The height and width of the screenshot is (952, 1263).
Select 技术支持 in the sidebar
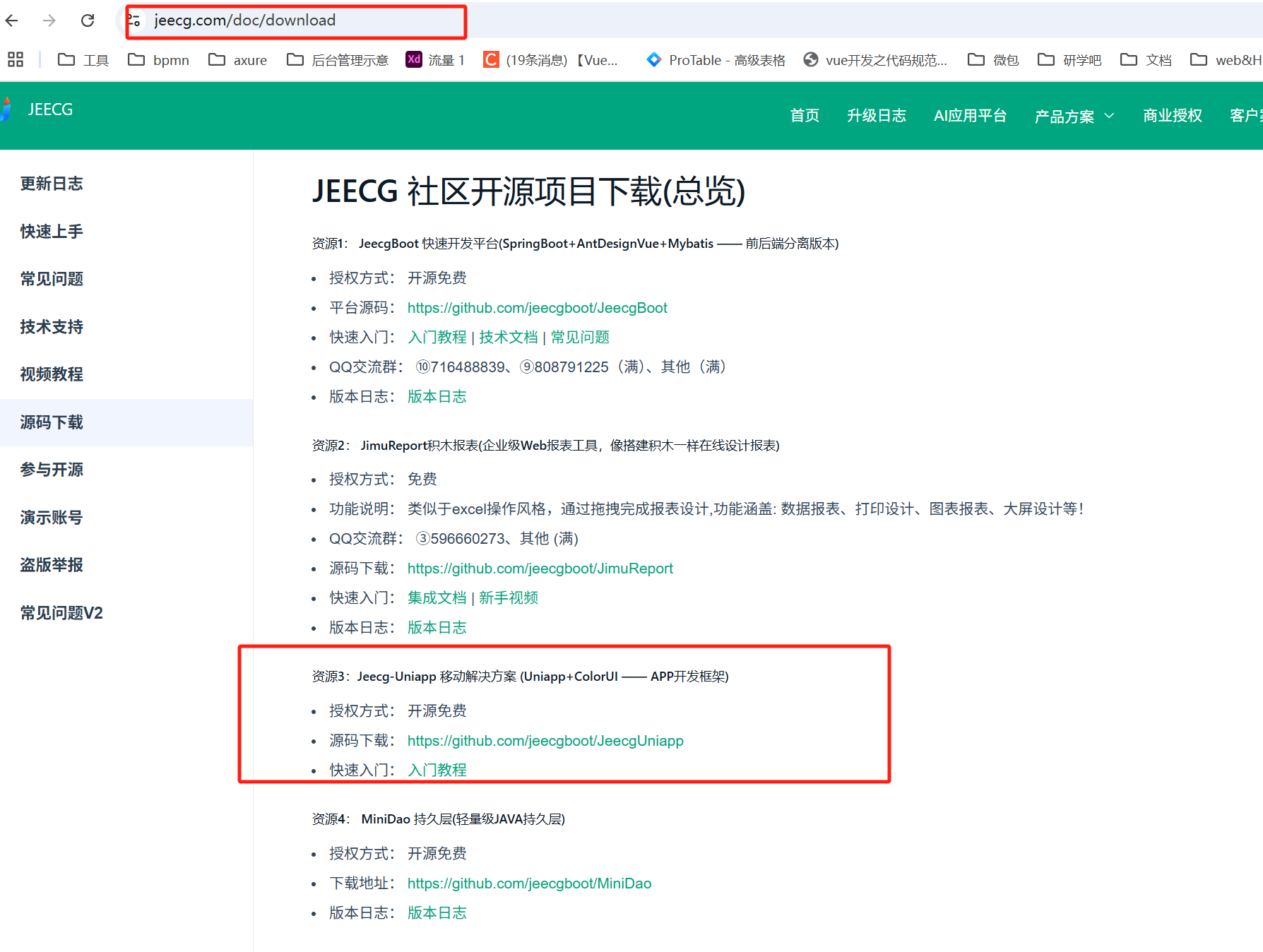tap(52, 326)
